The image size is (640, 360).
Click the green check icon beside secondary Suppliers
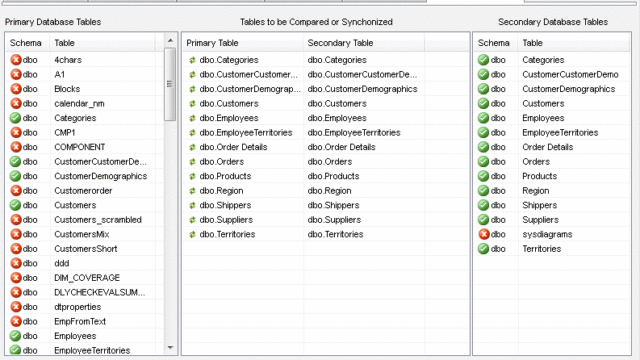(x=484, y=220)
